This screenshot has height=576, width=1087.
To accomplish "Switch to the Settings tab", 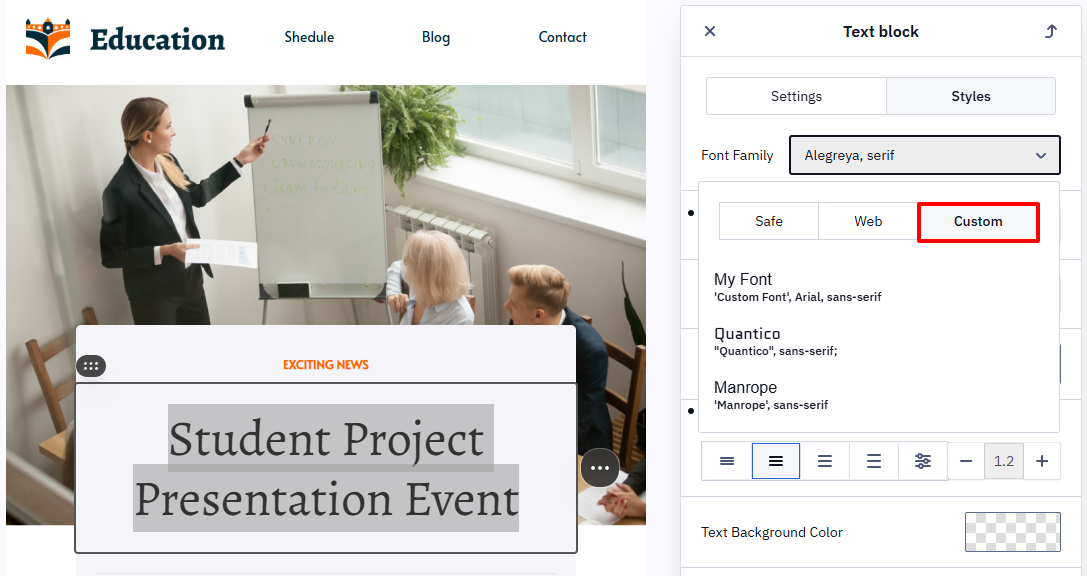I will pos(796,96).
